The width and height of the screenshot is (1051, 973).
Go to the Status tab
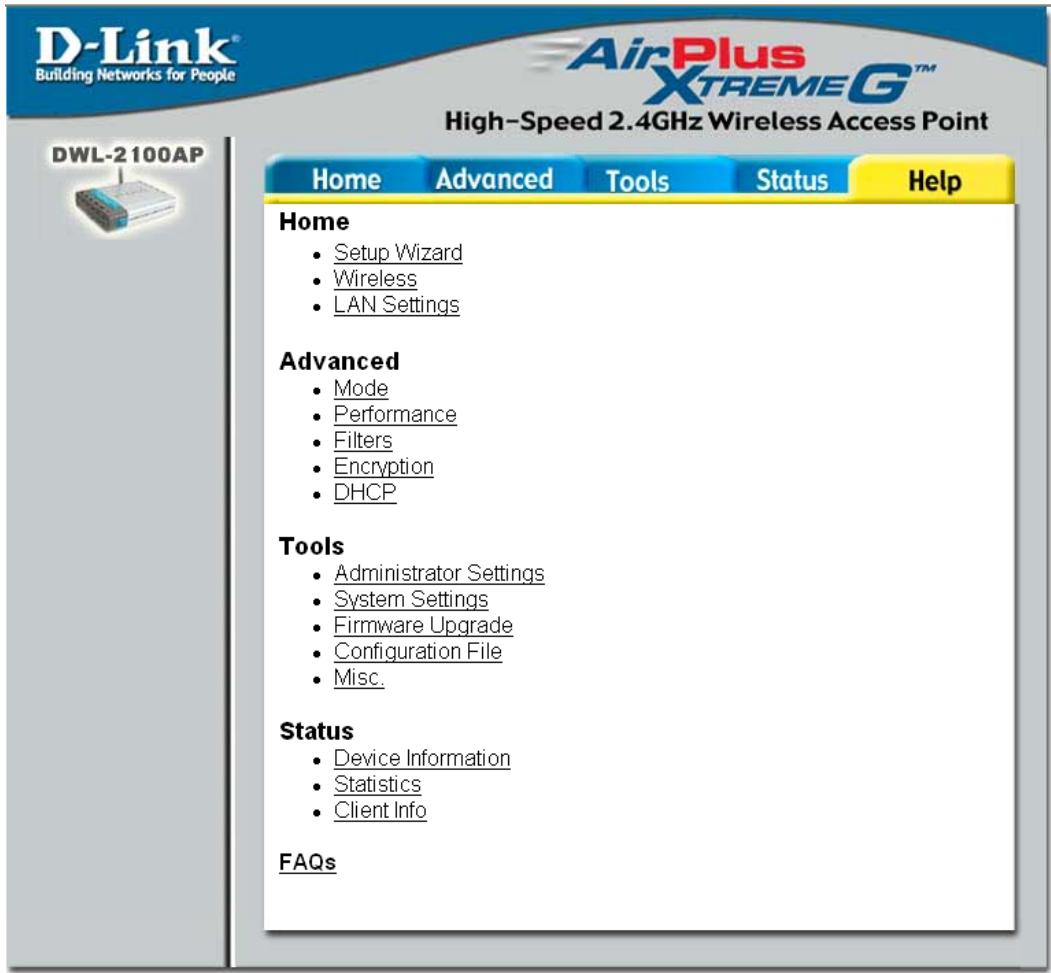(x=792, y=180)
